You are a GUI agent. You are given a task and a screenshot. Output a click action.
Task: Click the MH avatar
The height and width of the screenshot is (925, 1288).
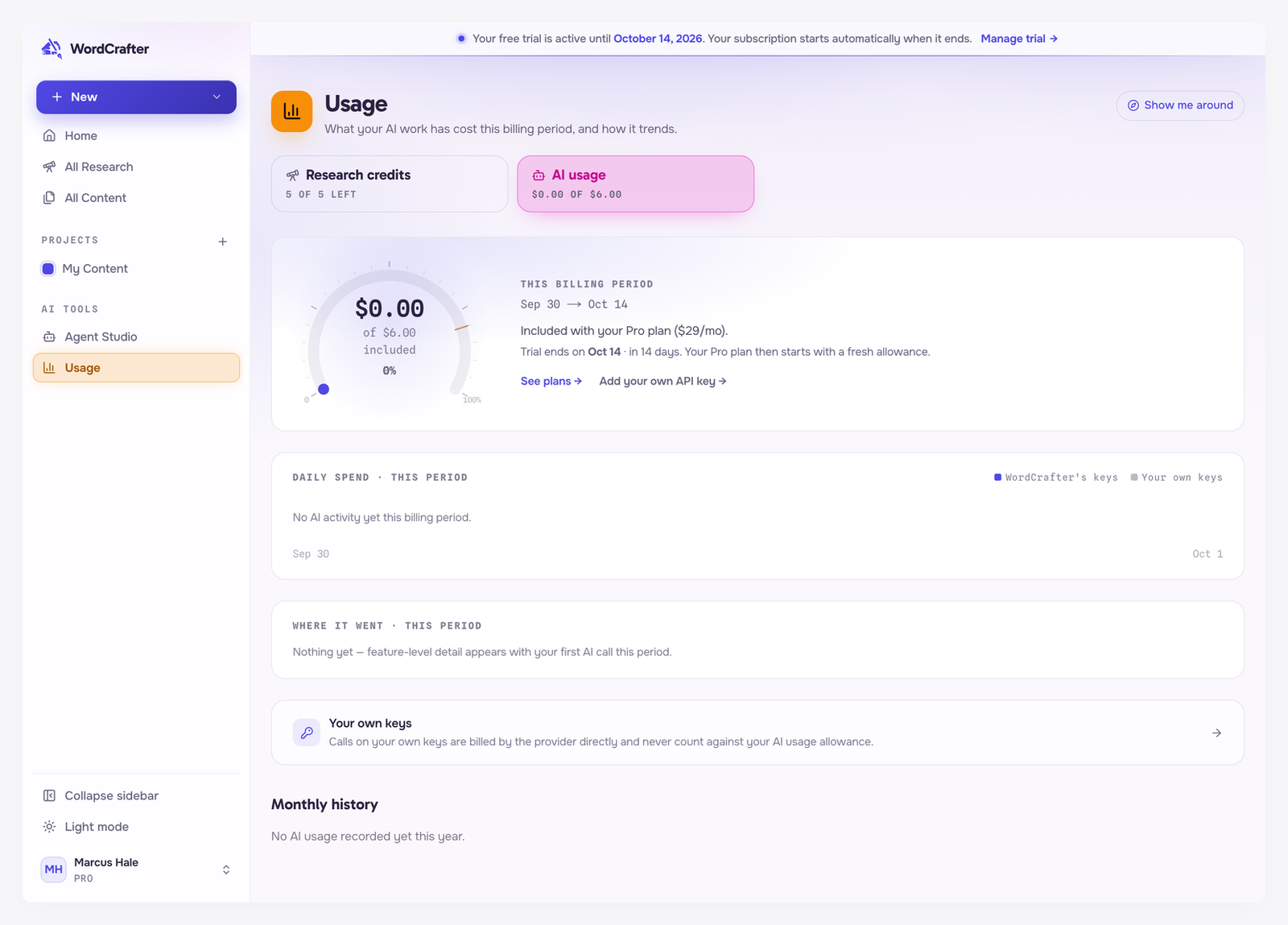tap(54, 869)
